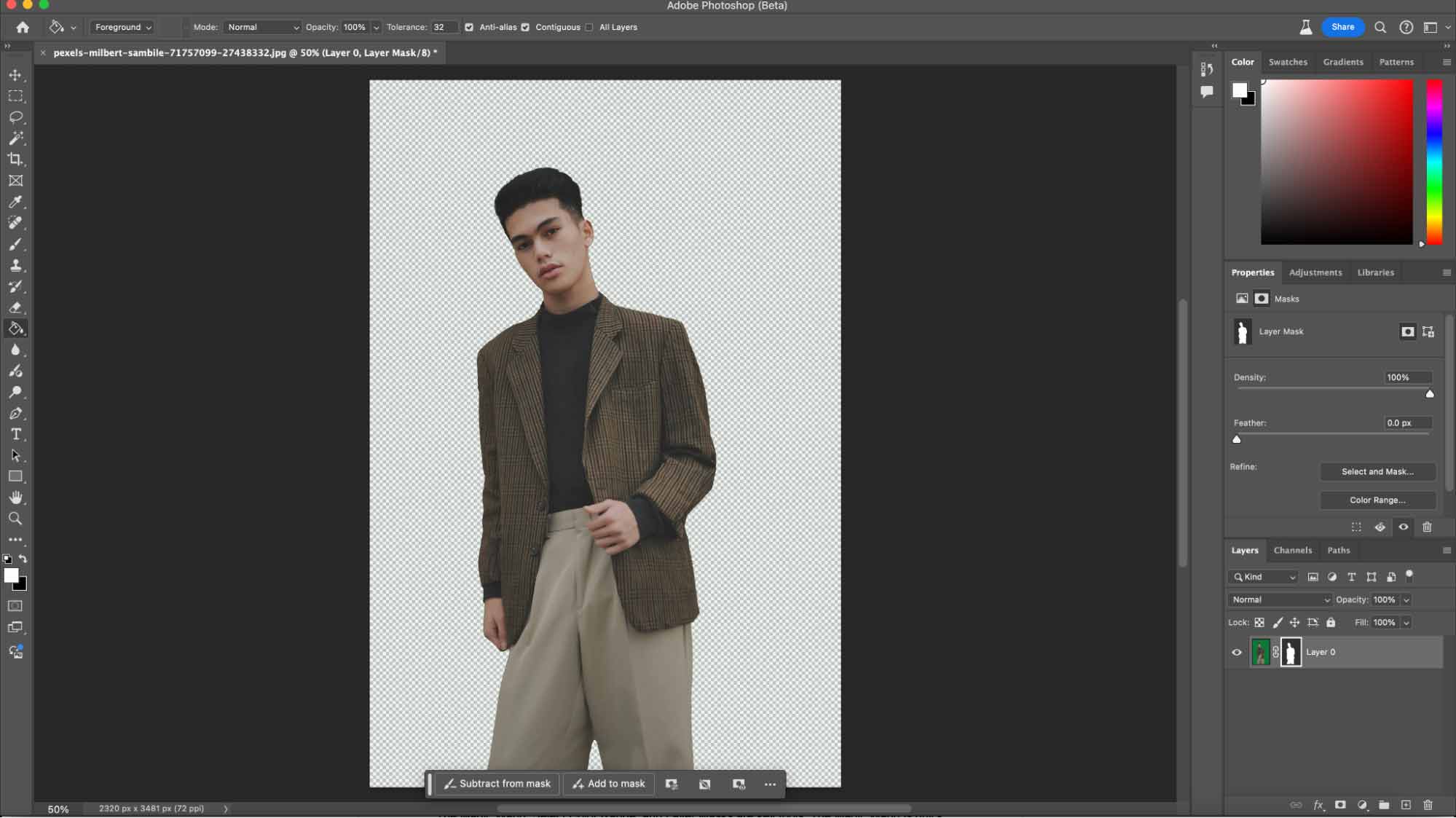Open the Home screen icon
Screen dimensions: 1456x818
point(23,27)
